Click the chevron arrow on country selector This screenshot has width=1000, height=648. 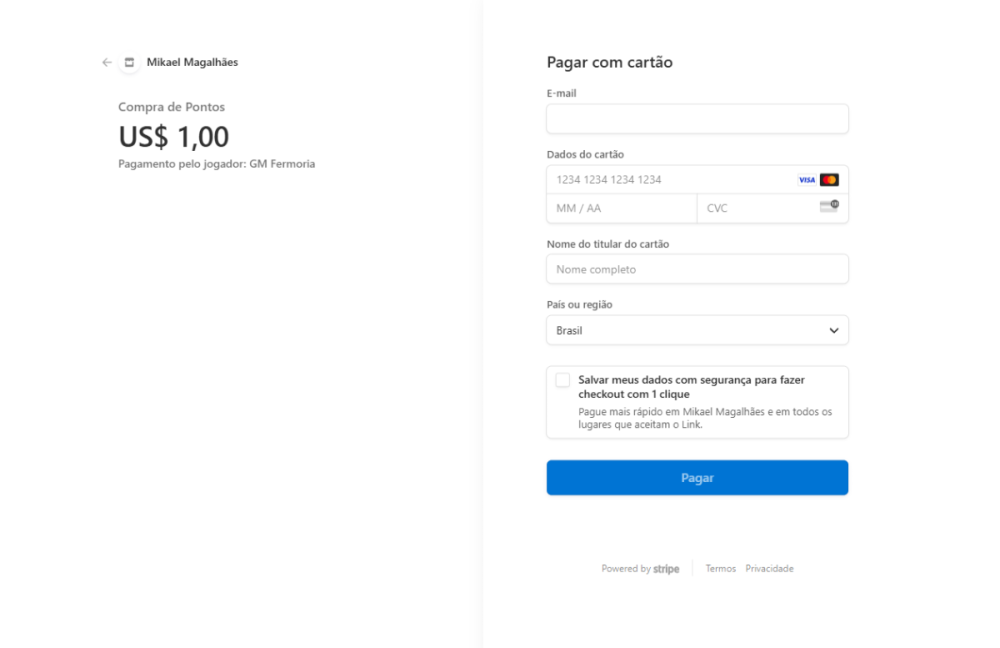pyautogui.click(x=834, y=330)
